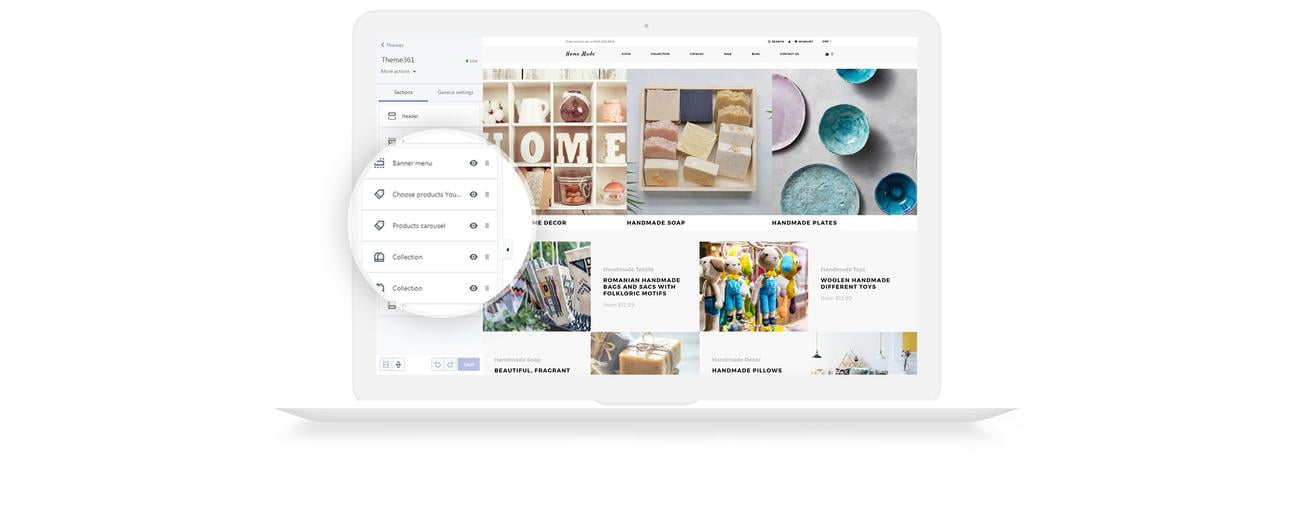The image size is (1300, 507).
Task: Click the Save button
Action: [x=469, y=364]
